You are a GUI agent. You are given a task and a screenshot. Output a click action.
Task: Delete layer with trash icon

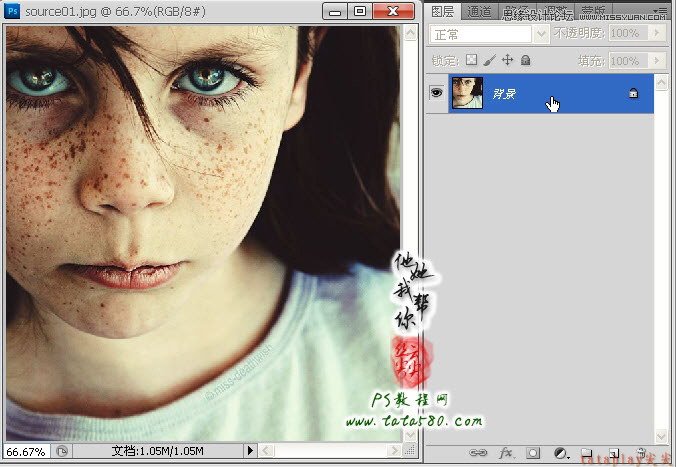click(641, 452)
